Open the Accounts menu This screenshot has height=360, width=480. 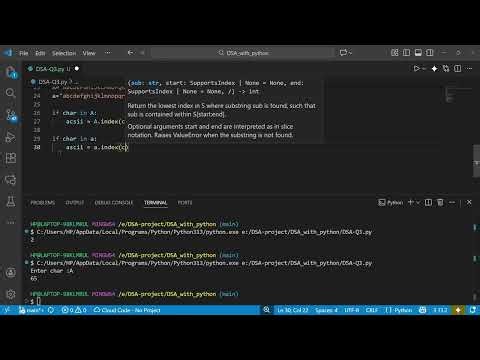coord(11,273)
